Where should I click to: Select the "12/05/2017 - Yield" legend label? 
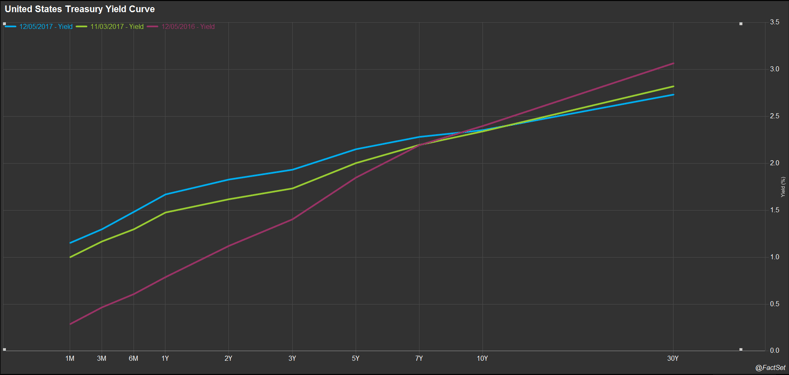(46, 26)
